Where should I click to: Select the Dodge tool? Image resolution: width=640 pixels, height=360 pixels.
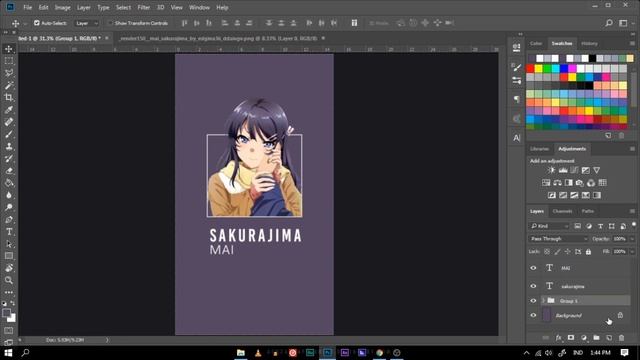coord(9,207)
